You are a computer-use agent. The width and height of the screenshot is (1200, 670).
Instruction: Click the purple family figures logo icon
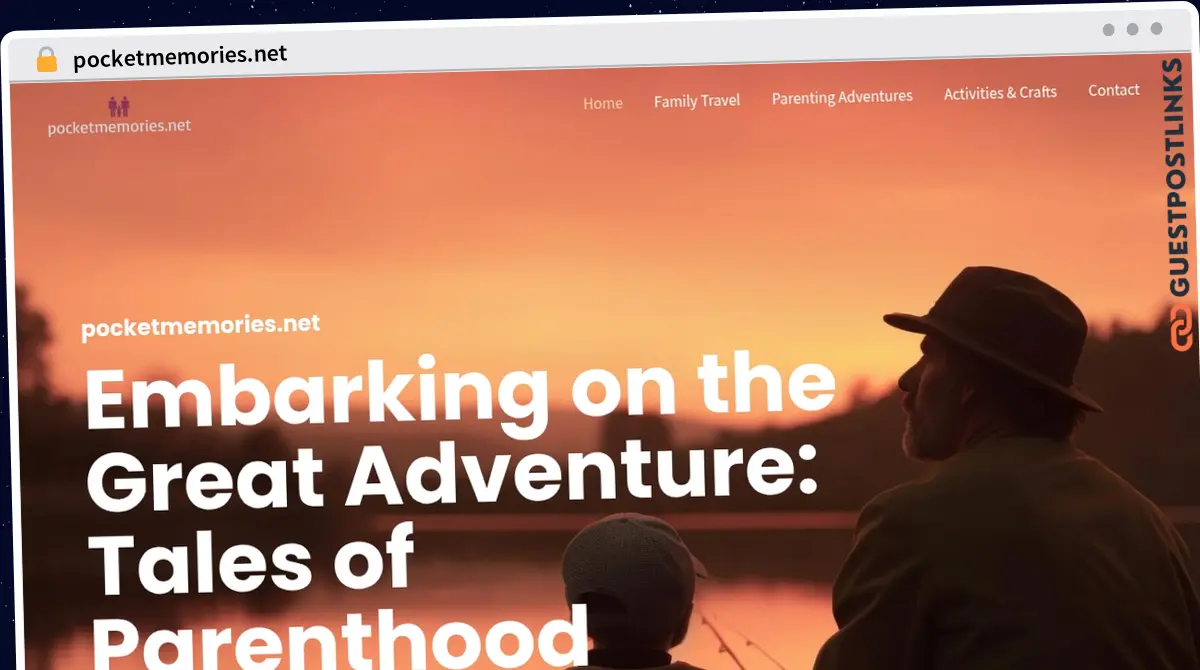point(119,106)
